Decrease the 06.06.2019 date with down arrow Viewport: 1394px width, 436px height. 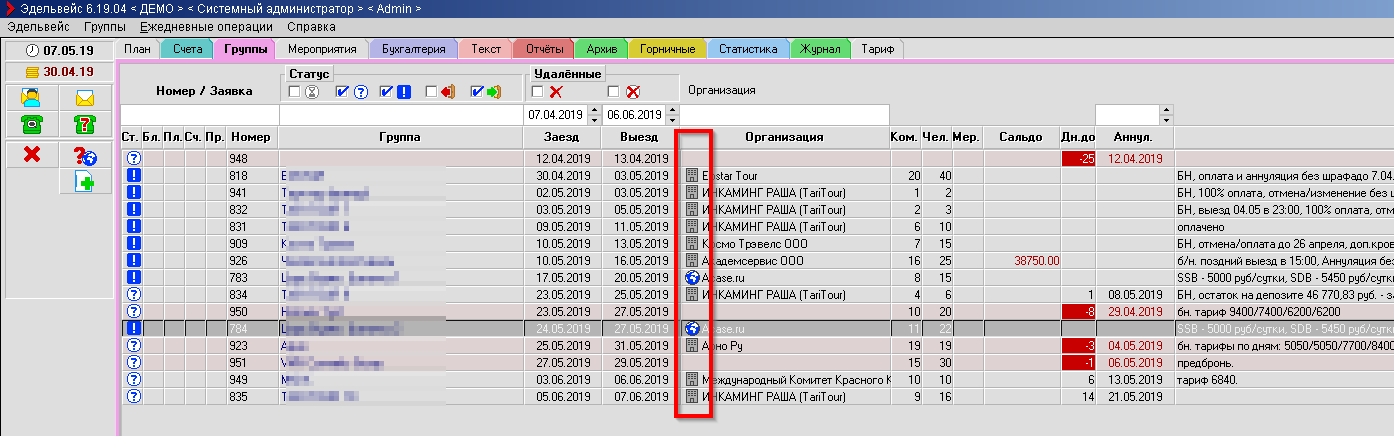point(673,119)
